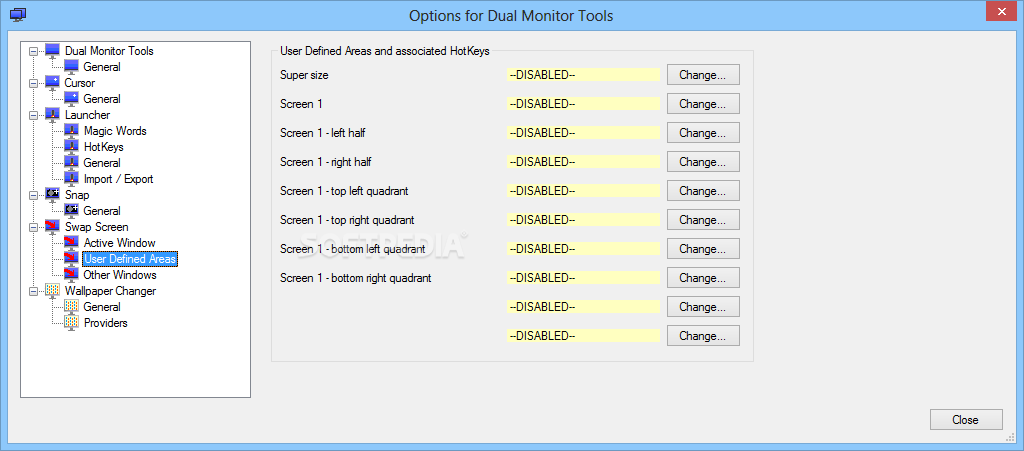Click the Super size hotkey field
The image size is (1024, 451).
click(583, 75)
